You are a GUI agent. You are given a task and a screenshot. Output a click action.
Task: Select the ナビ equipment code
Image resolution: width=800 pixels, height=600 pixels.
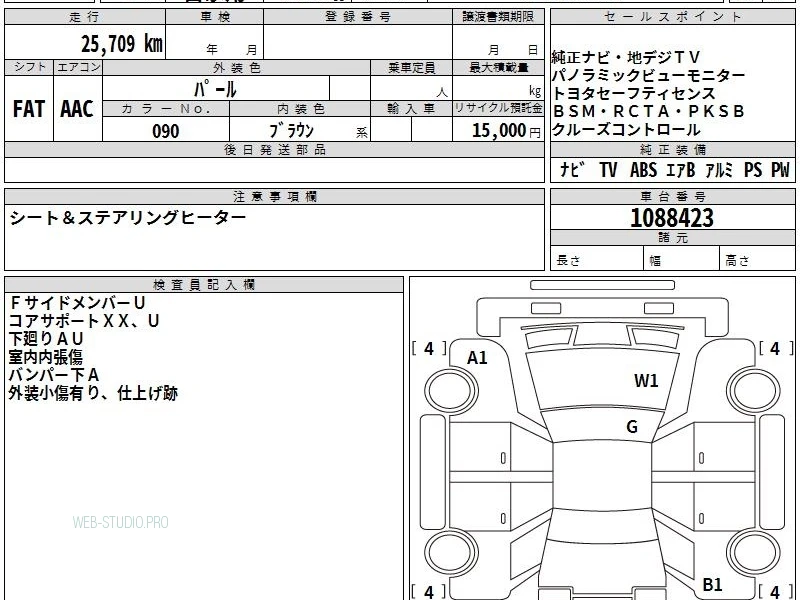(x=572, y=169)
